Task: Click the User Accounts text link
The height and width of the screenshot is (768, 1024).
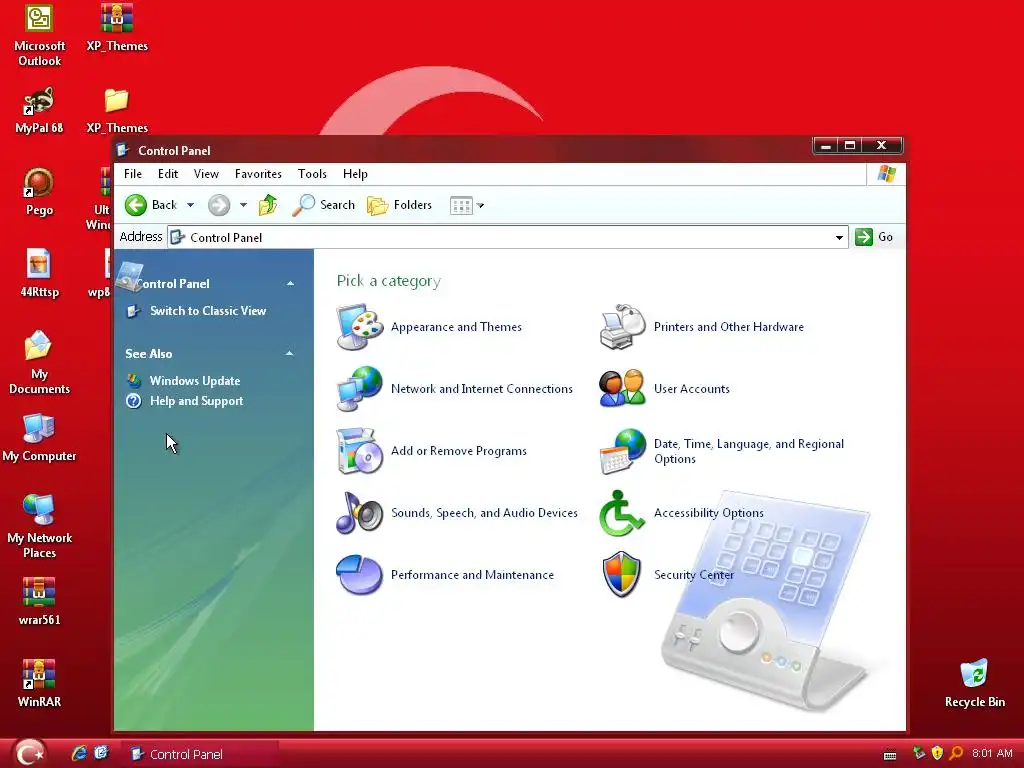Action: [692, 389]
